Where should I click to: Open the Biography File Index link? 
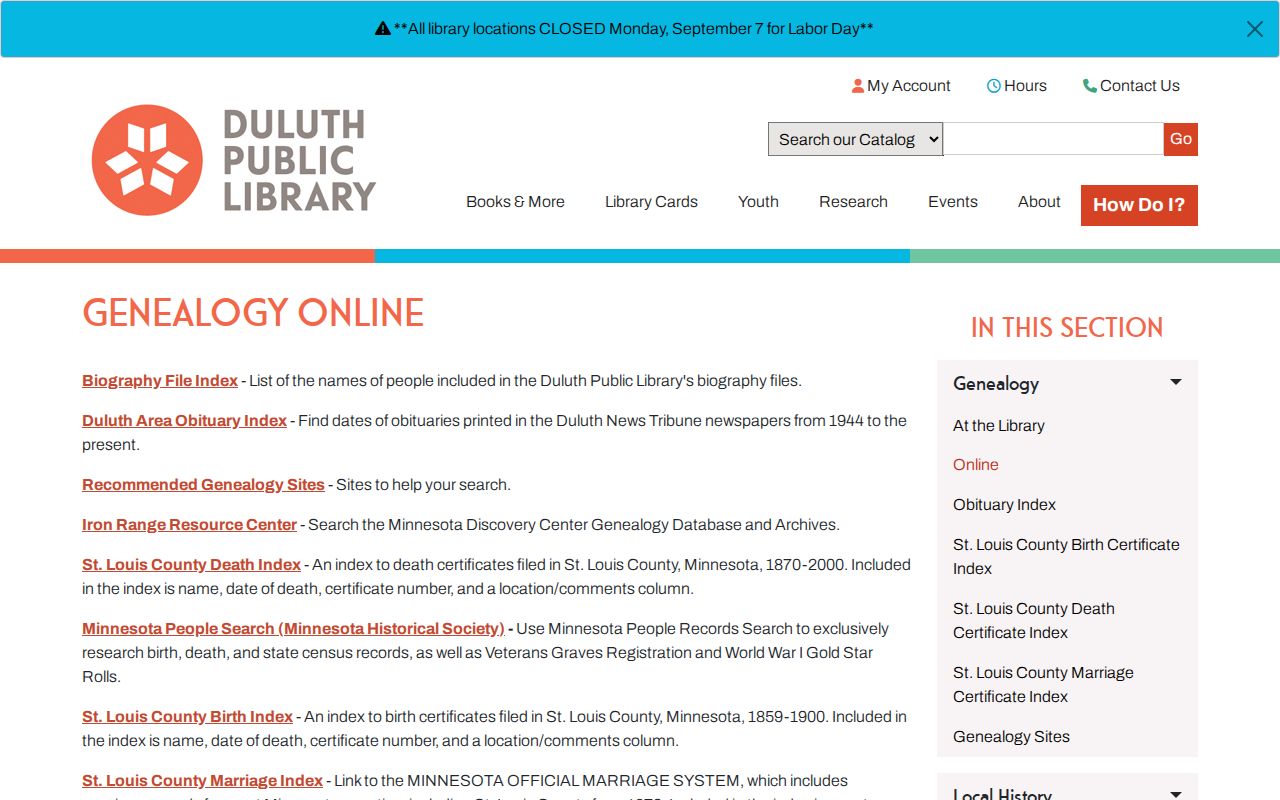160,381
